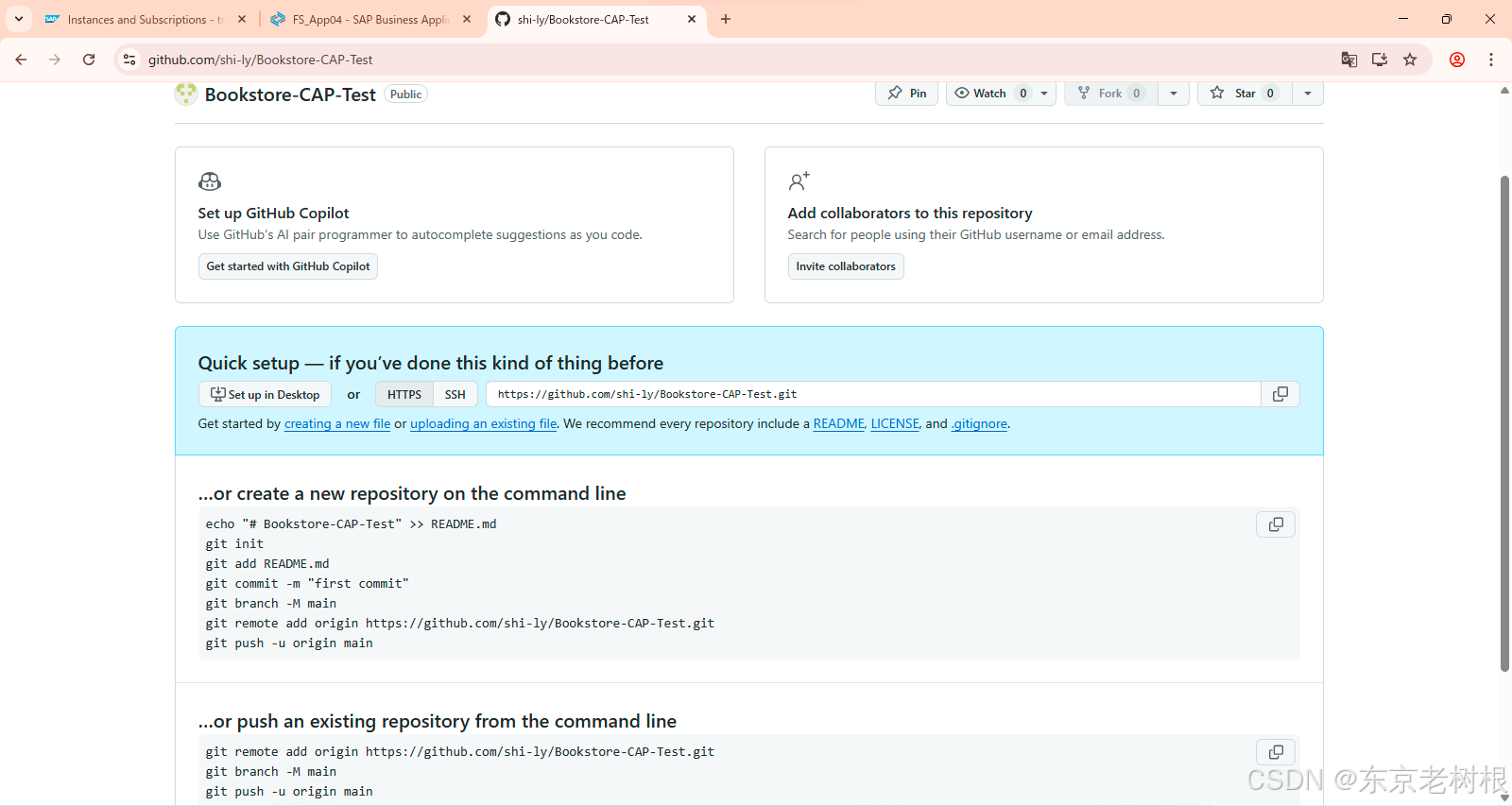Close the shi-ly/Bookstore-CAP-Test tab

[x=692, y=19]
